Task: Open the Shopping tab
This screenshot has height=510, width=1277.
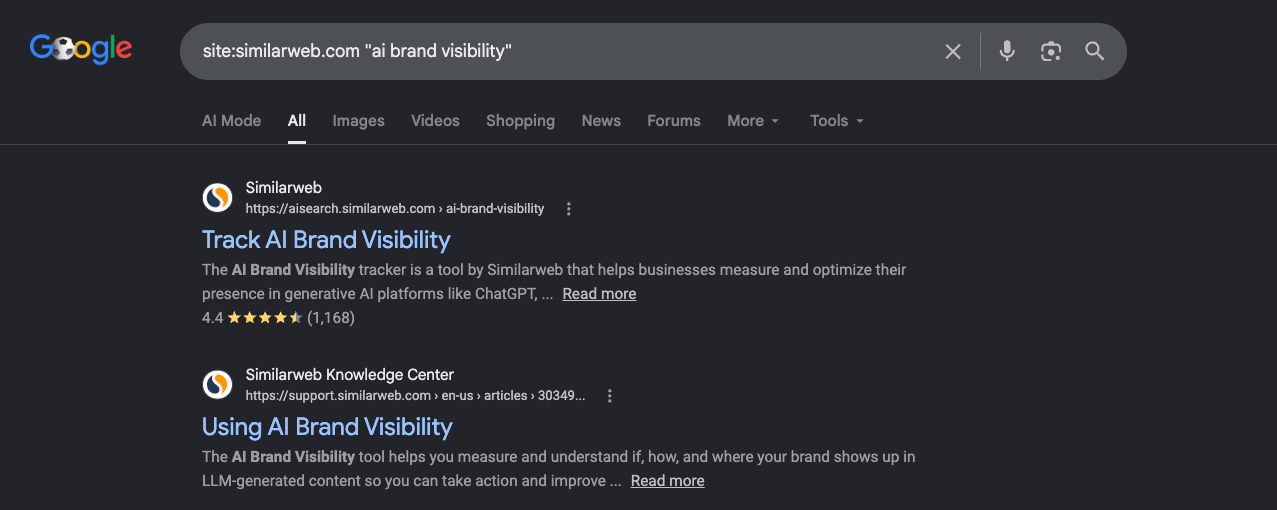Action: tap(520, 120)
